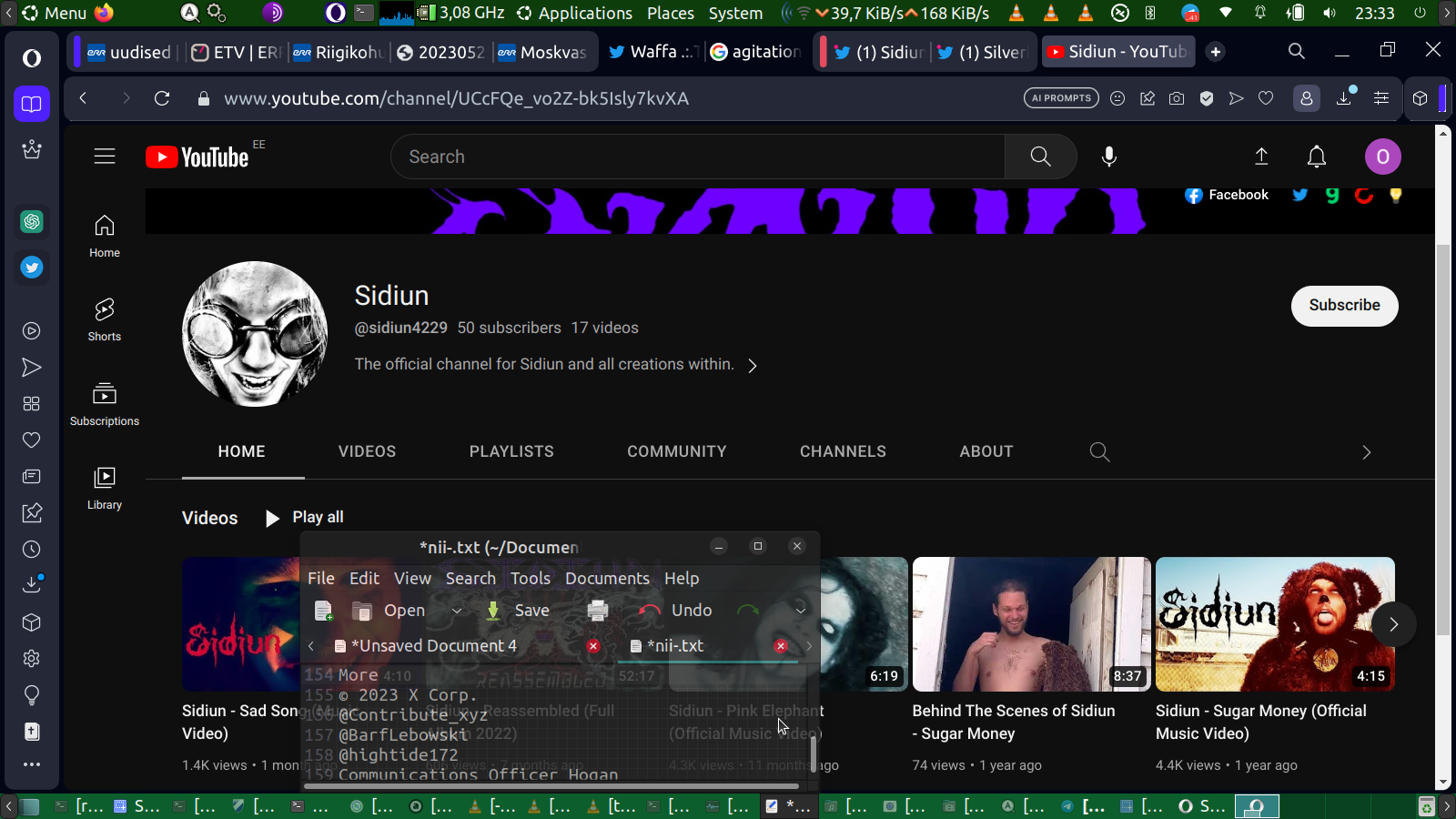Switch to the VIDEOS channel tab
1456x819 pixels.
click(x=368, y=451)
